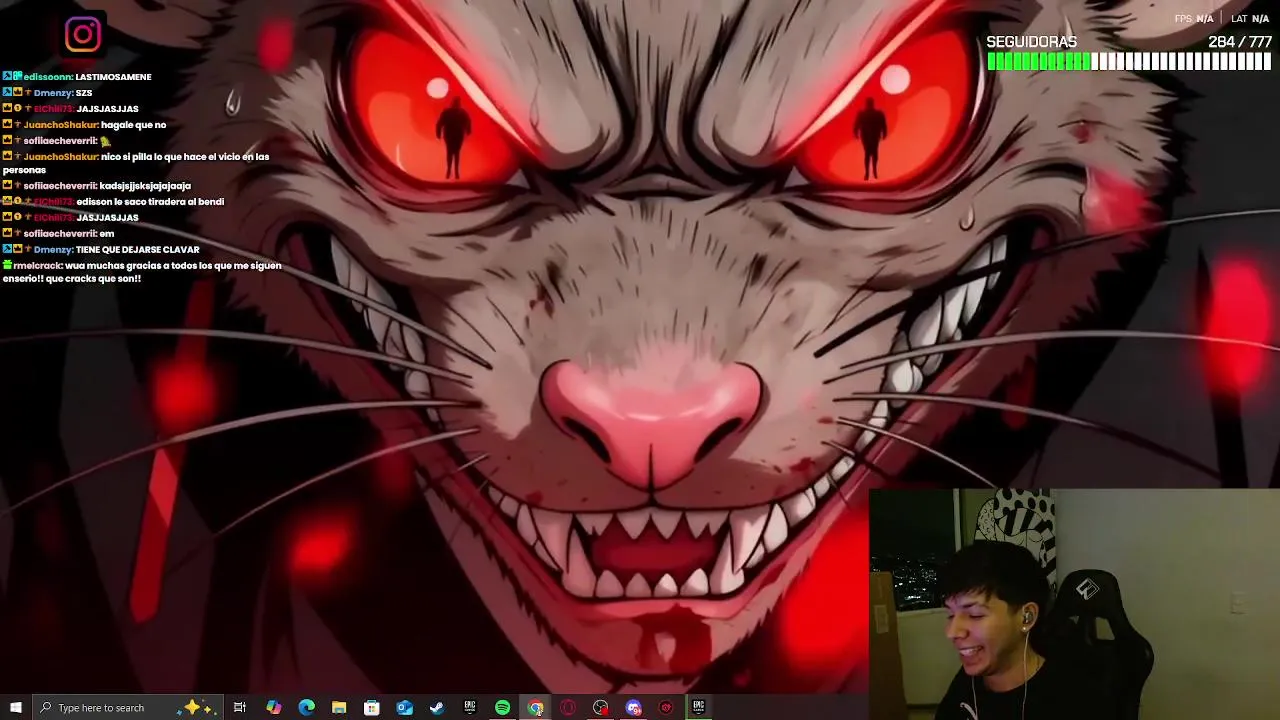Open Task View on the taskbar
The height and width of the screenshot is (720, 1280).
(240, 707)
